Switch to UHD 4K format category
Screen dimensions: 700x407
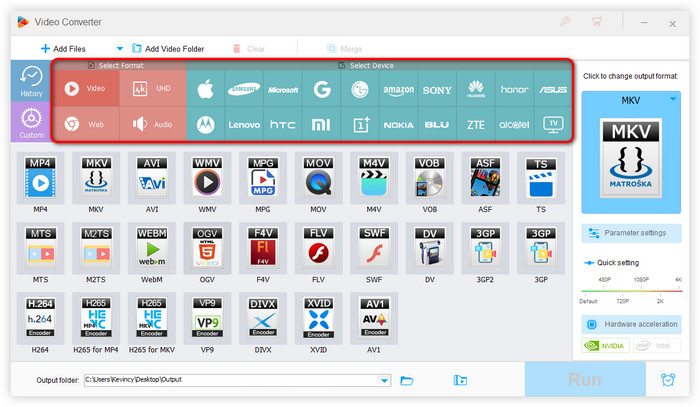[x=153, y=88]
